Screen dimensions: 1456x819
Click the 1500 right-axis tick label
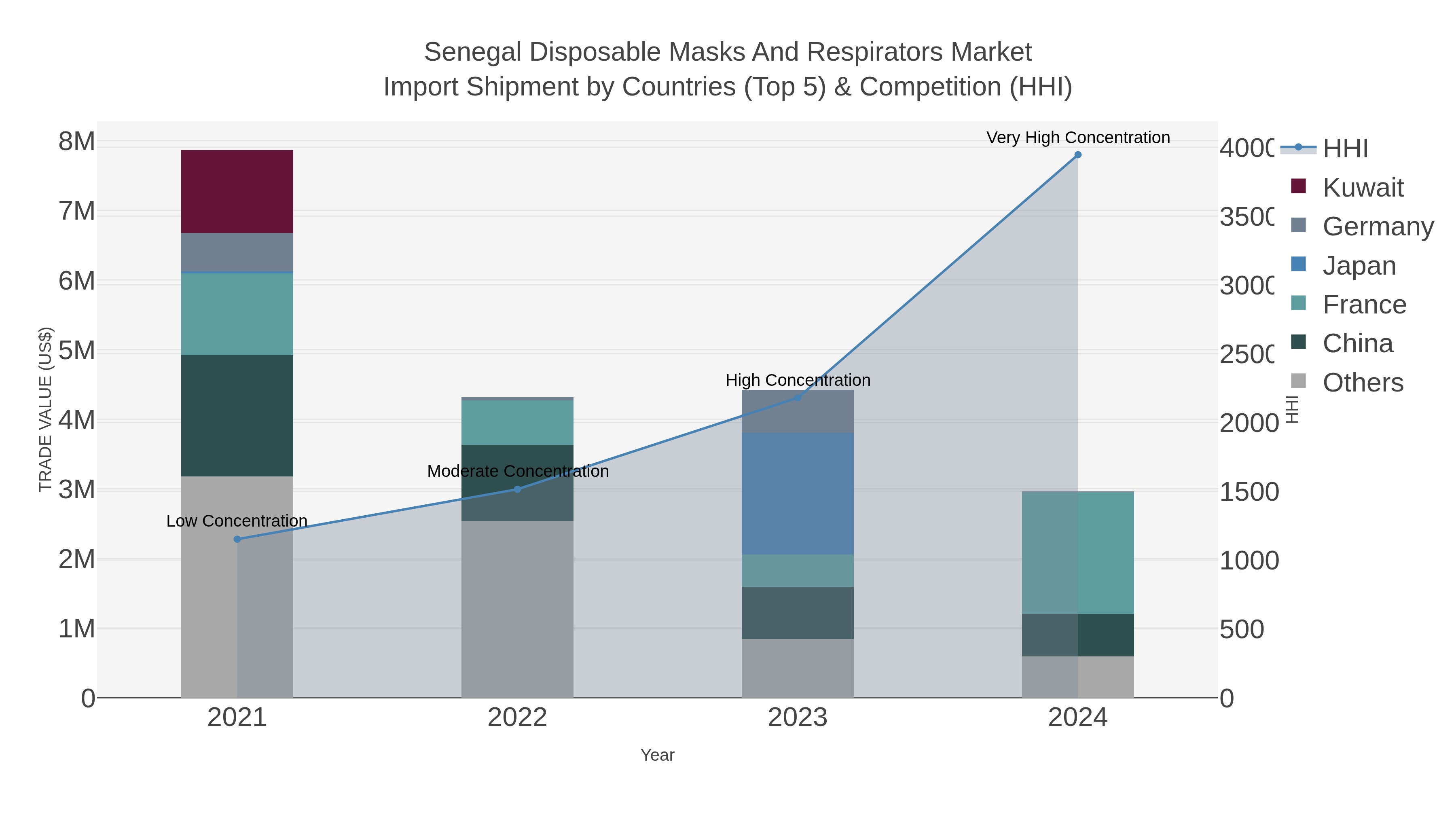click(1249, 492)
